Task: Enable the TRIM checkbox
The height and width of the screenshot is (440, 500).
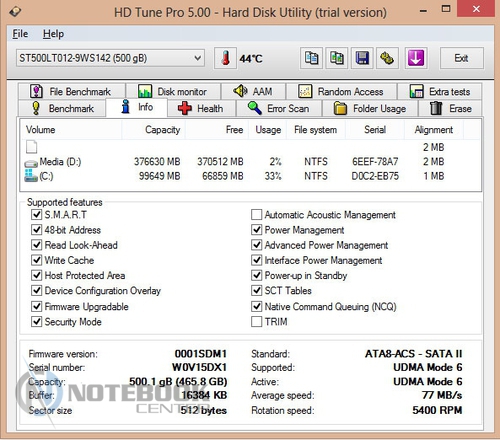Action: point(256,322)
